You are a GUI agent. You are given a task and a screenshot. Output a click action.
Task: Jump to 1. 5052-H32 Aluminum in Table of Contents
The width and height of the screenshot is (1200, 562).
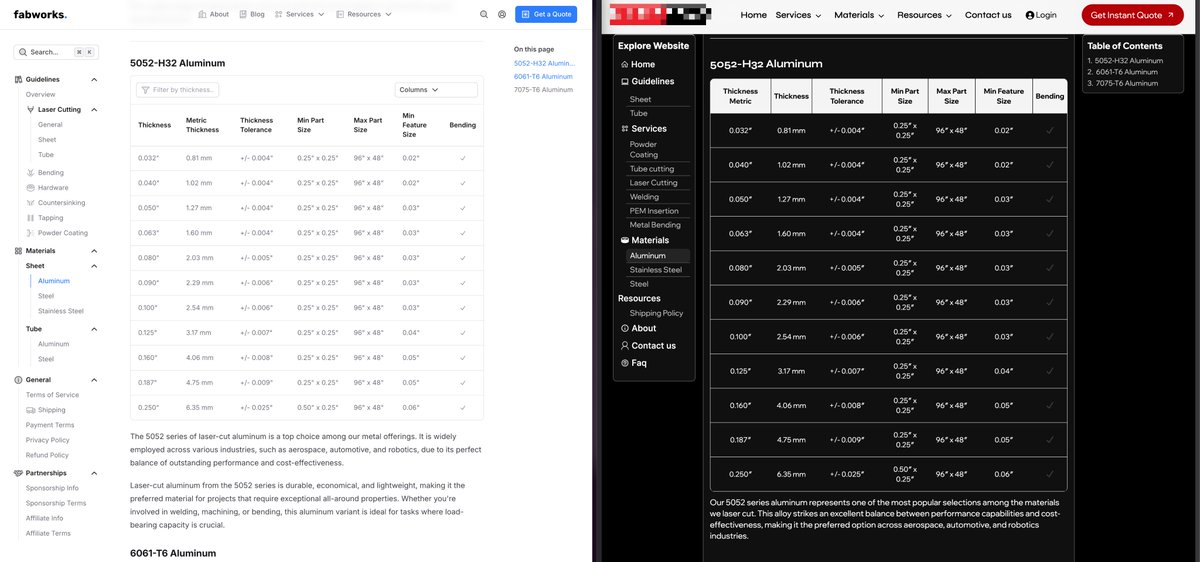tap(1125, 60)
